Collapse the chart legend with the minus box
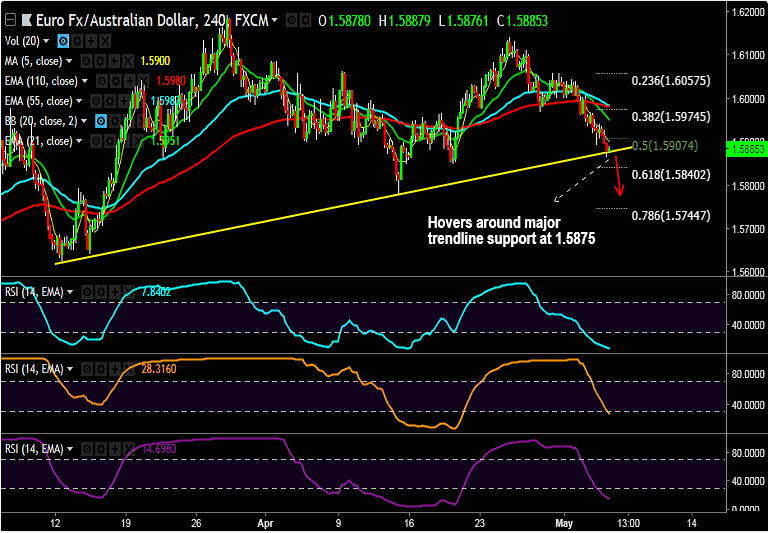 [x=10, y=20]
